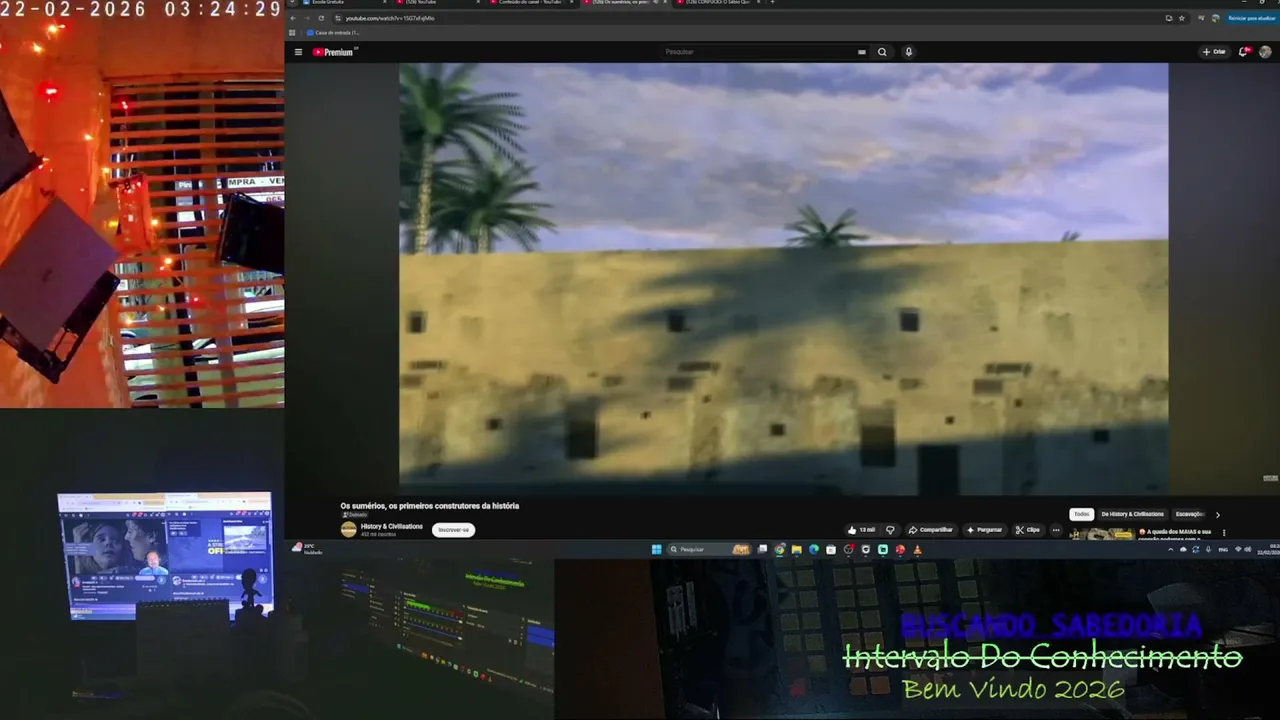
Task: Click the Reiniciar para atualizar Chrome button
Action: pyautogui.click(x=1250, y=18)
